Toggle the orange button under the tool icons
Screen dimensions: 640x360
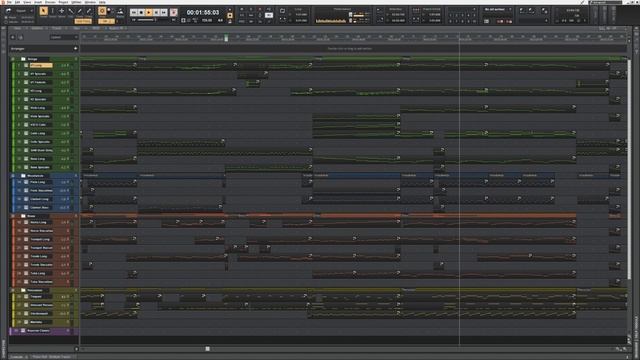click(83, 21)
